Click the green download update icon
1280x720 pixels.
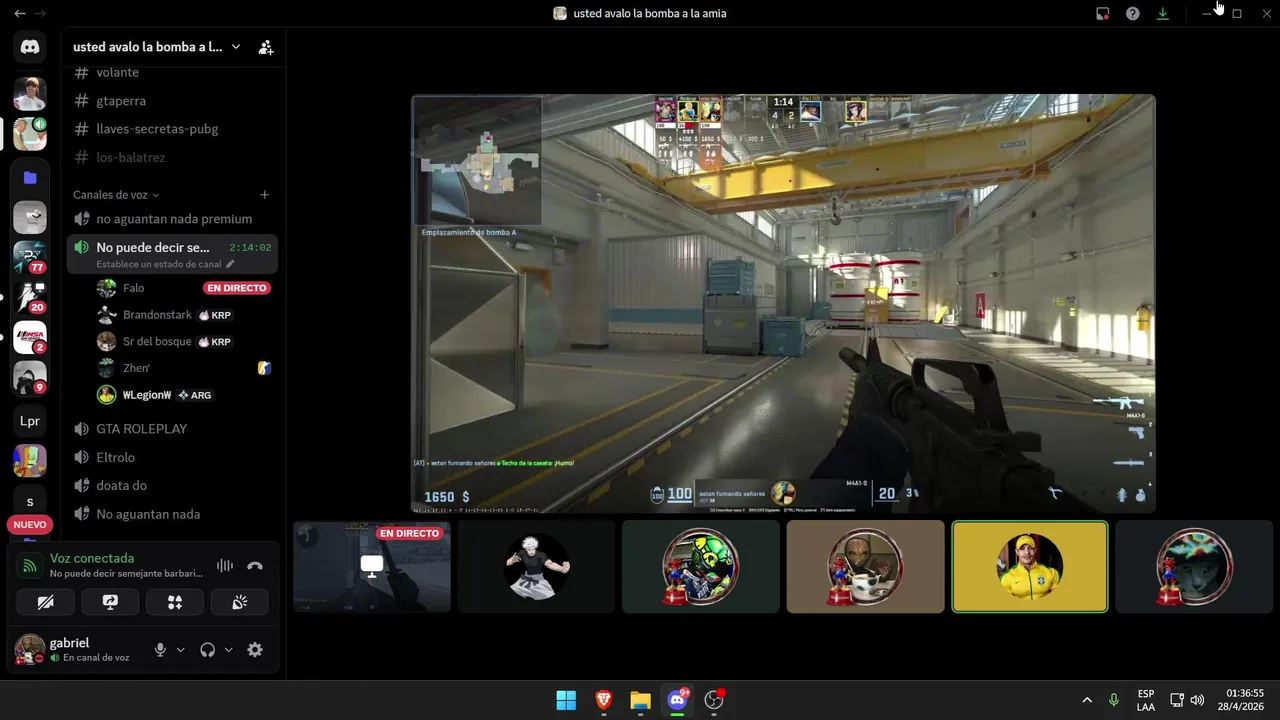click(1162, 14)
